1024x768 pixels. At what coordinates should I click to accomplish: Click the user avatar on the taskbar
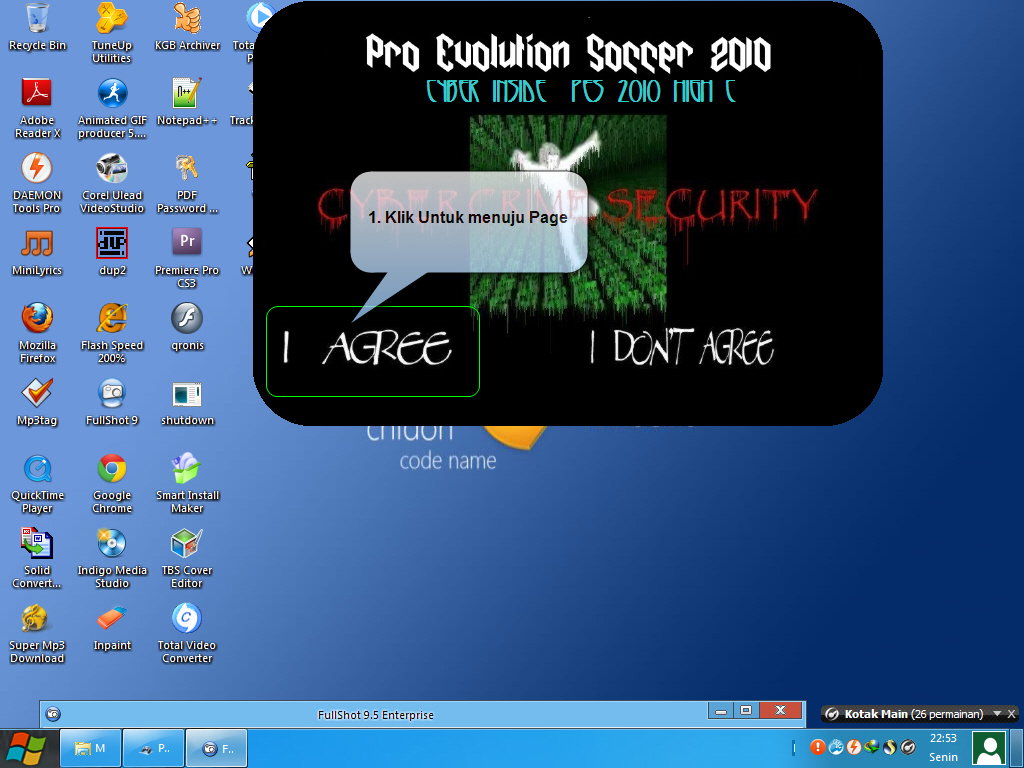tap(989, 748)
